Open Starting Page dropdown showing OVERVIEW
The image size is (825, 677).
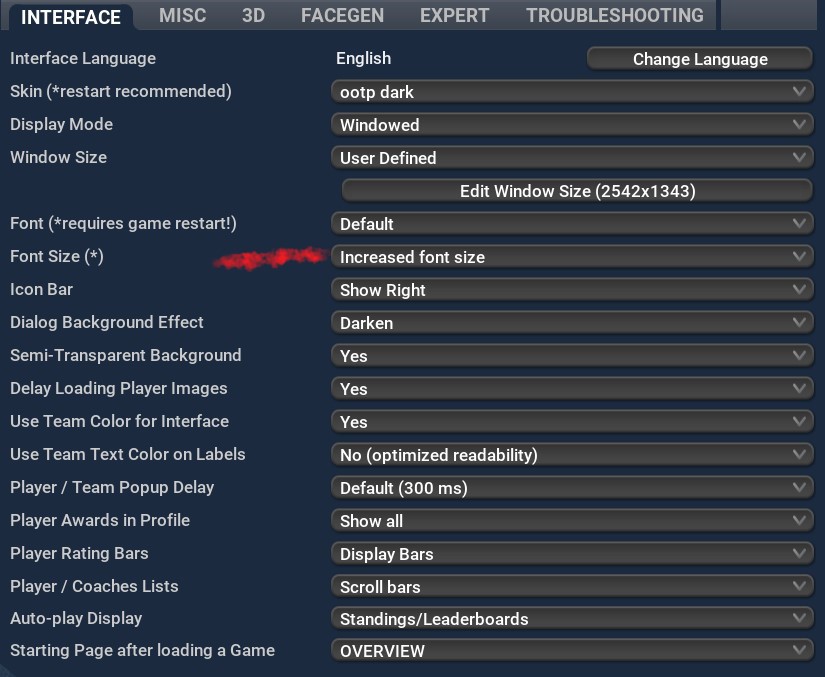coord(572,651)
